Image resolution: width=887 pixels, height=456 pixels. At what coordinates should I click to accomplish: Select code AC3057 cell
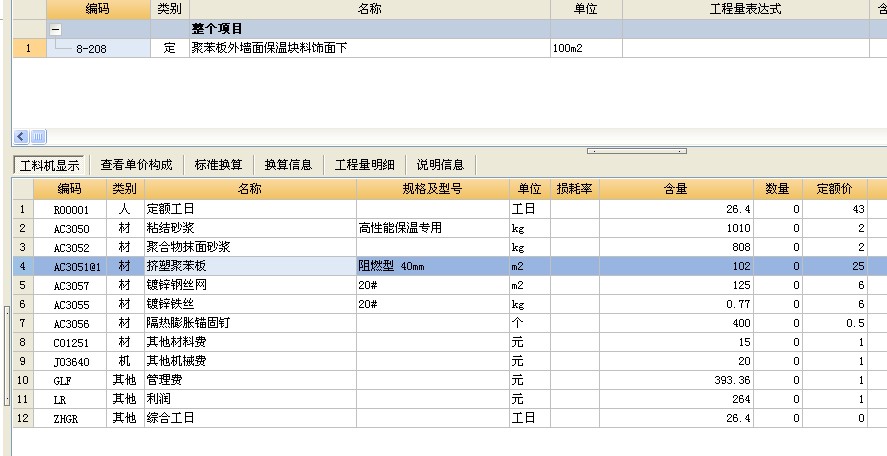click(x=70, y=285)
